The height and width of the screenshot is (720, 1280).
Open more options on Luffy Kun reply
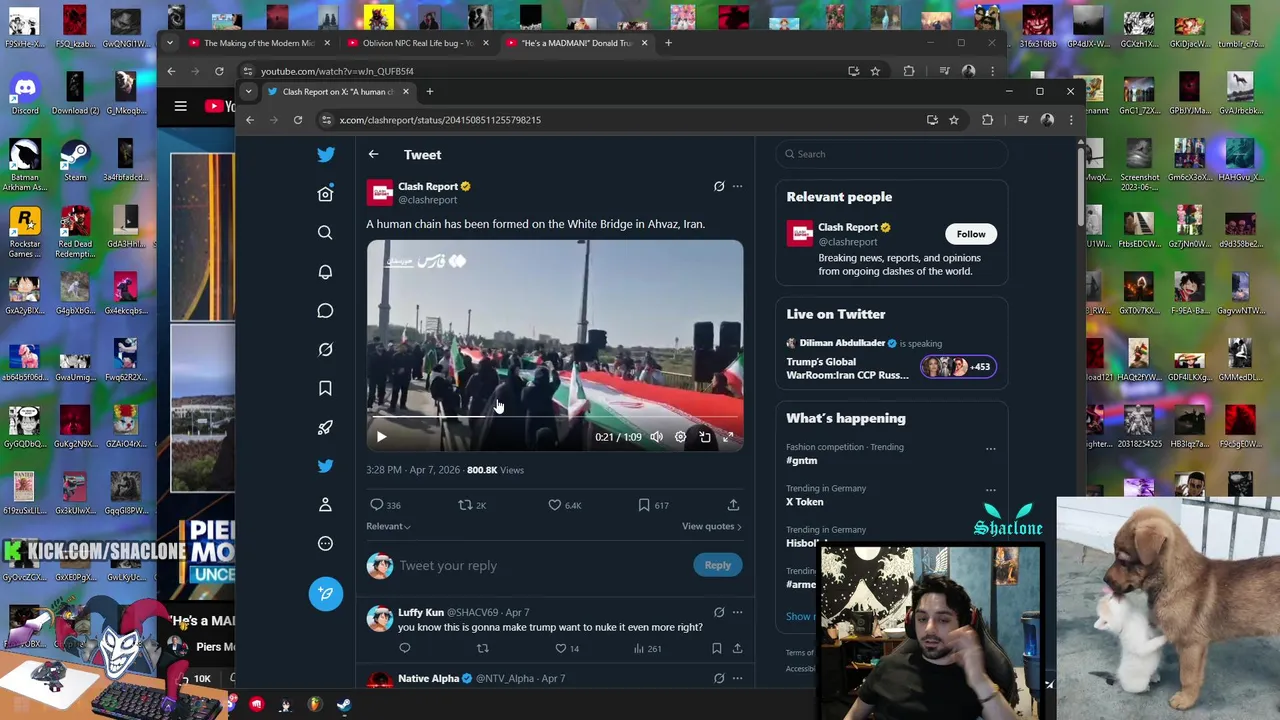coord(737,612)
